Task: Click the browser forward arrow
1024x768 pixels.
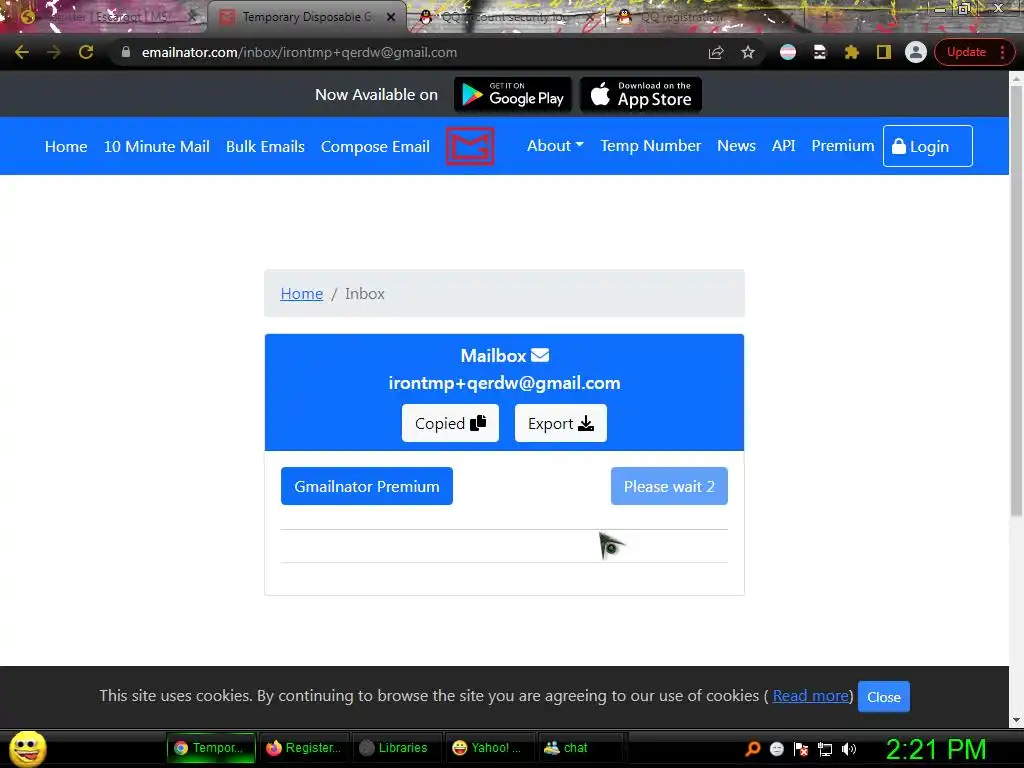Action: click(54, 52)
